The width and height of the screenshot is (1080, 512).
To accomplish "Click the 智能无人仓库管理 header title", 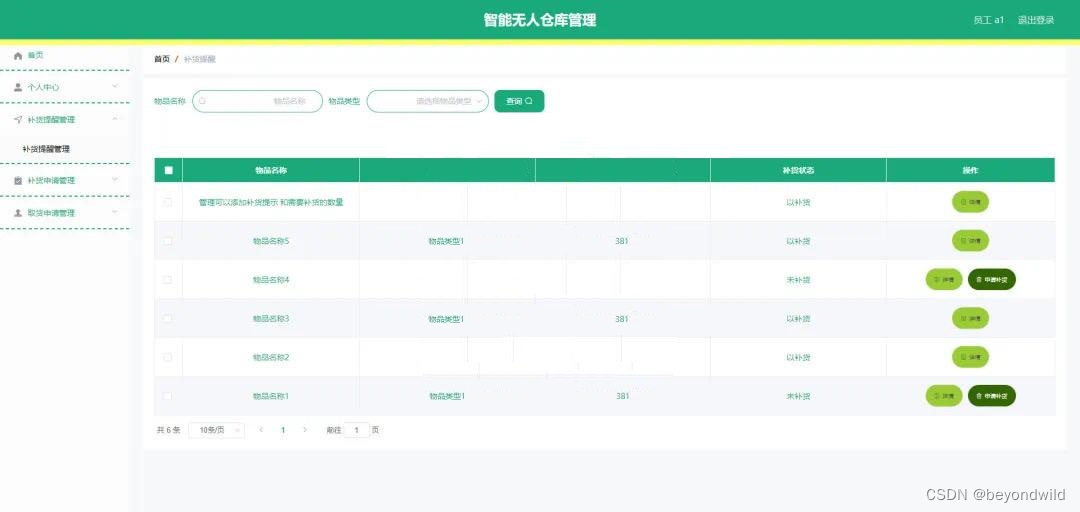I will pyautogui.click(x=539, y=20).
